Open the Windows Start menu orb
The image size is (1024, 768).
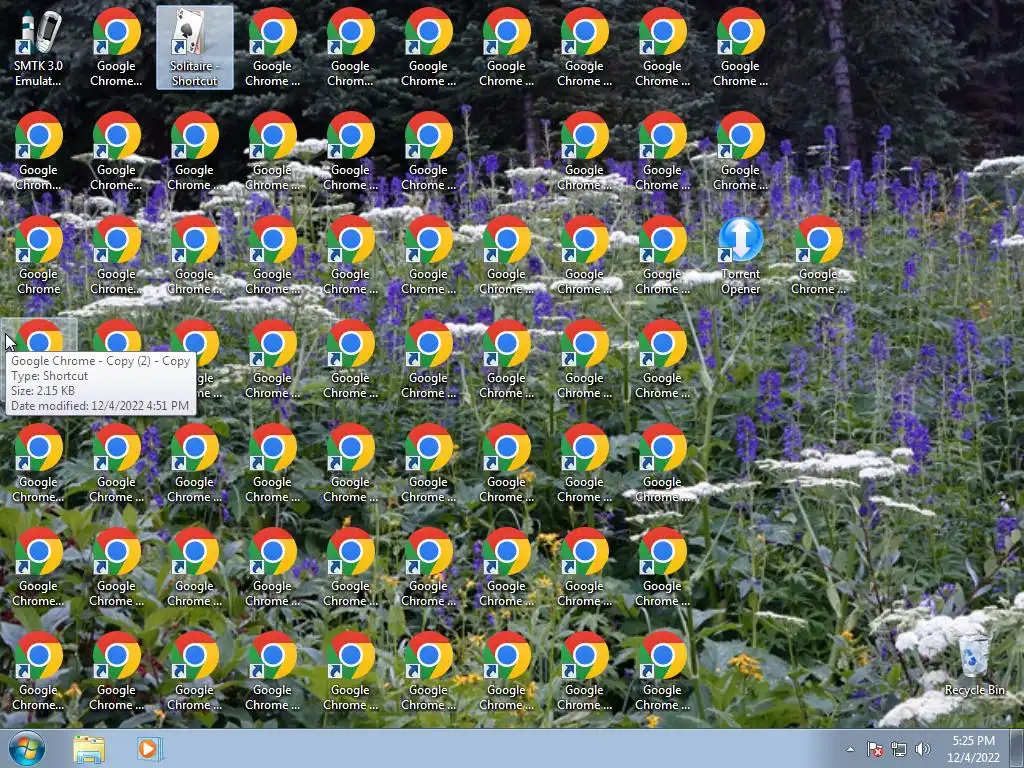(x=27, y=748)
